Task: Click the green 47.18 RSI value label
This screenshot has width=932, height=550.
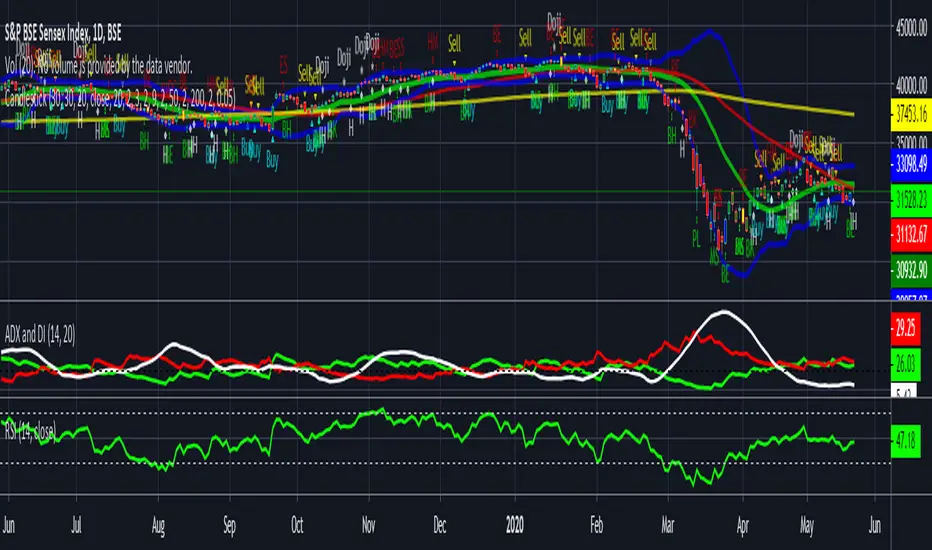Action: [x=905, y=441]
